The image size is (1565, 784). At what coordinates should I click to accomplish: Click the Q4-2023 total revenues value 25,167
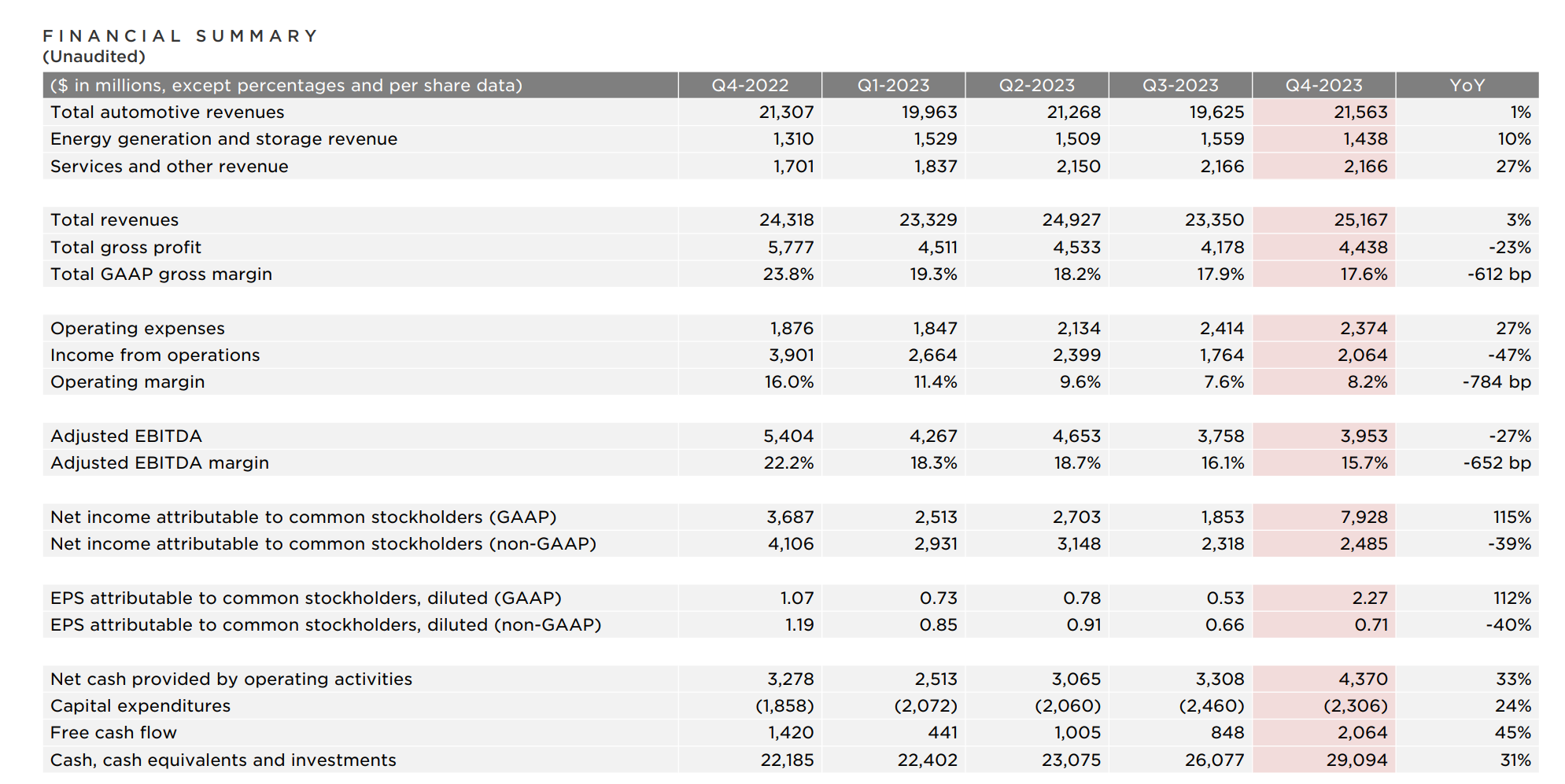click(1360, 220)
